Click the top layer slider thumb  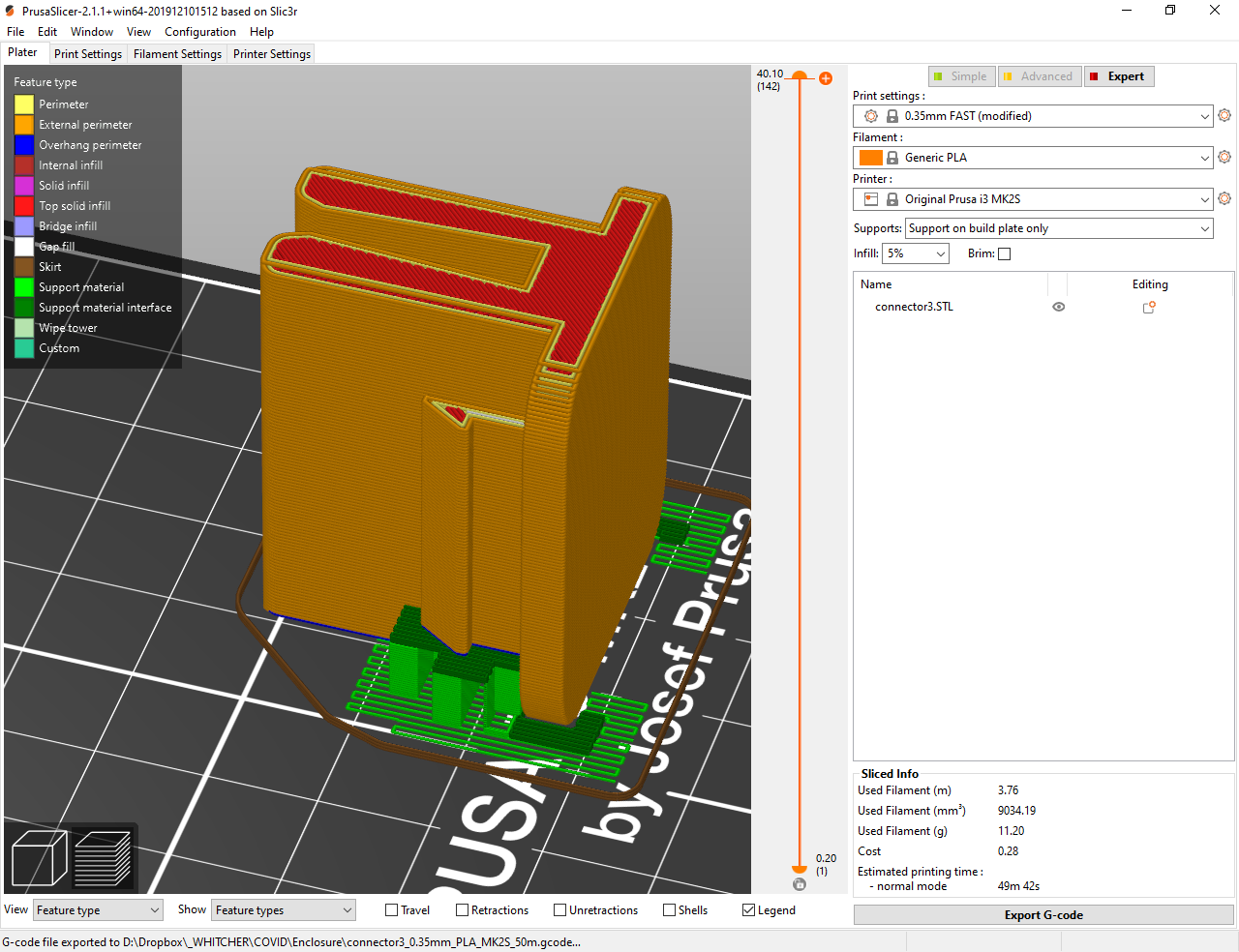click(x=800, y=75)
